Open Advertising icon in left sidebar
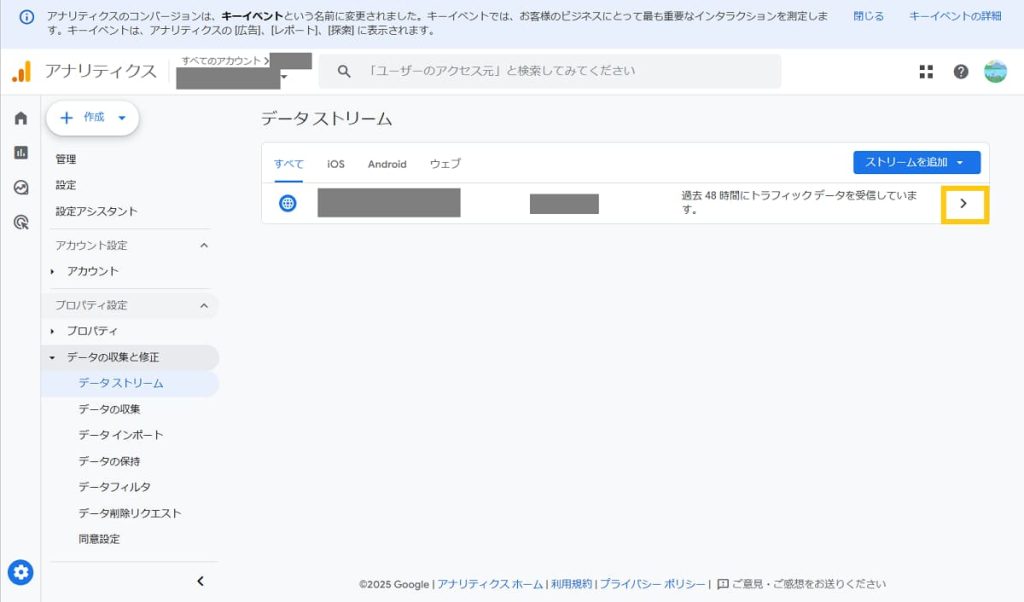This screenshot has height=602, width=1024. click(20, 222)
